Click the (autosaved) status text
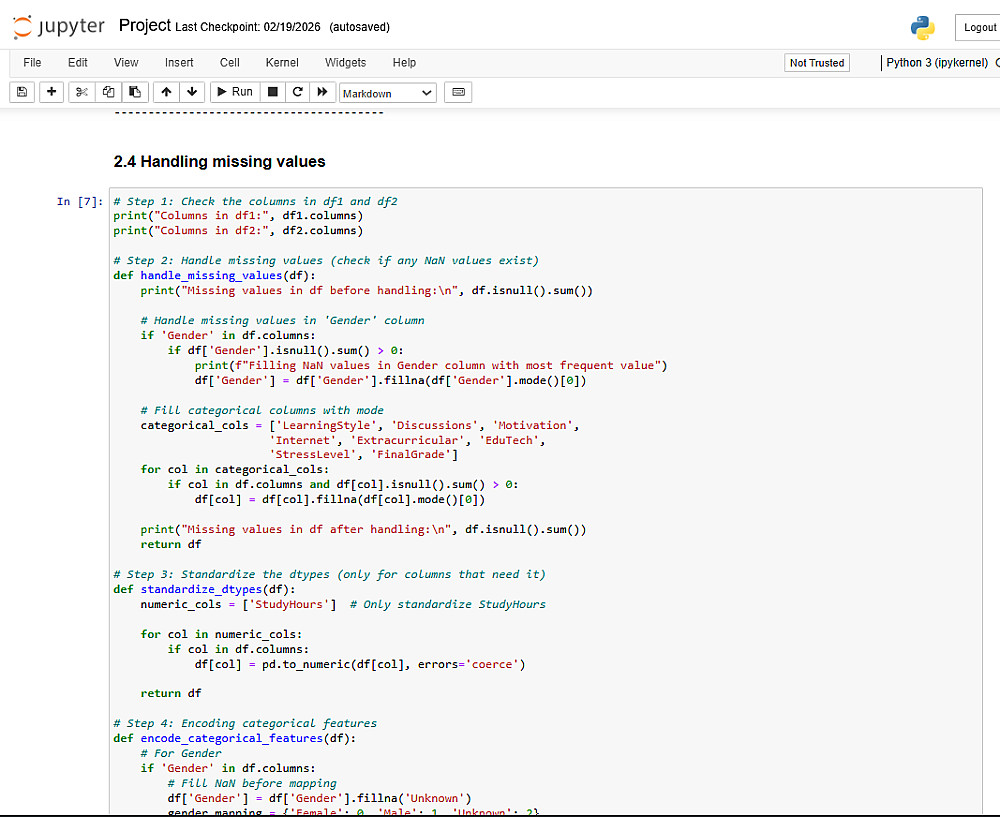The image size is (1000, 817). (359, 27)
